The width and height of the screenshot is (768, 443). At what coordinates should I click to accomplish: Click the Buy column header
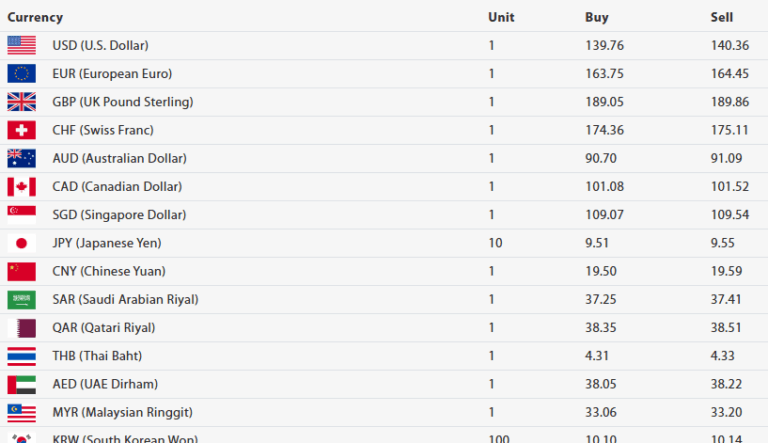pos(596,17)
